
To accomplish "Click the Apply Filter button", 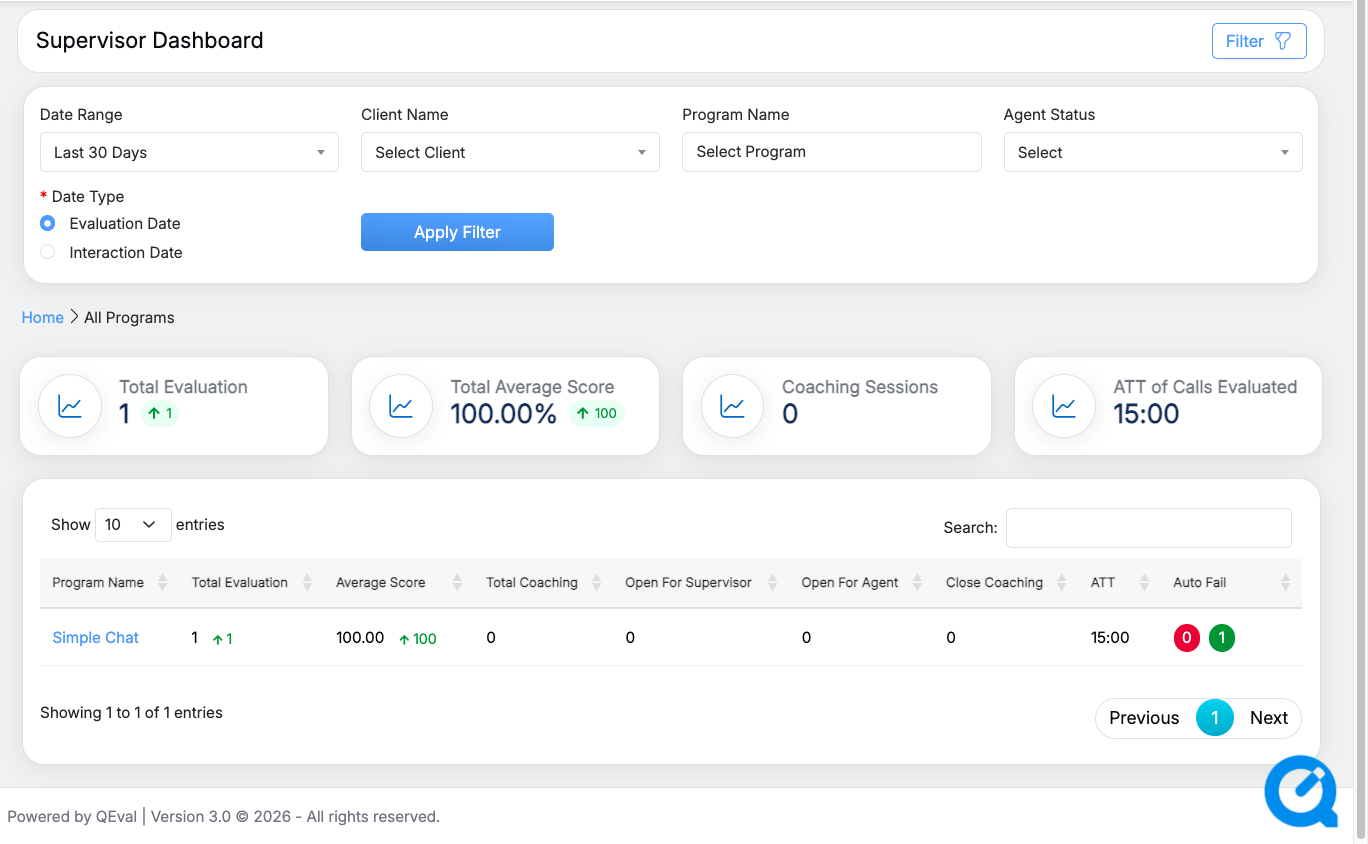I will click(457, 232).
